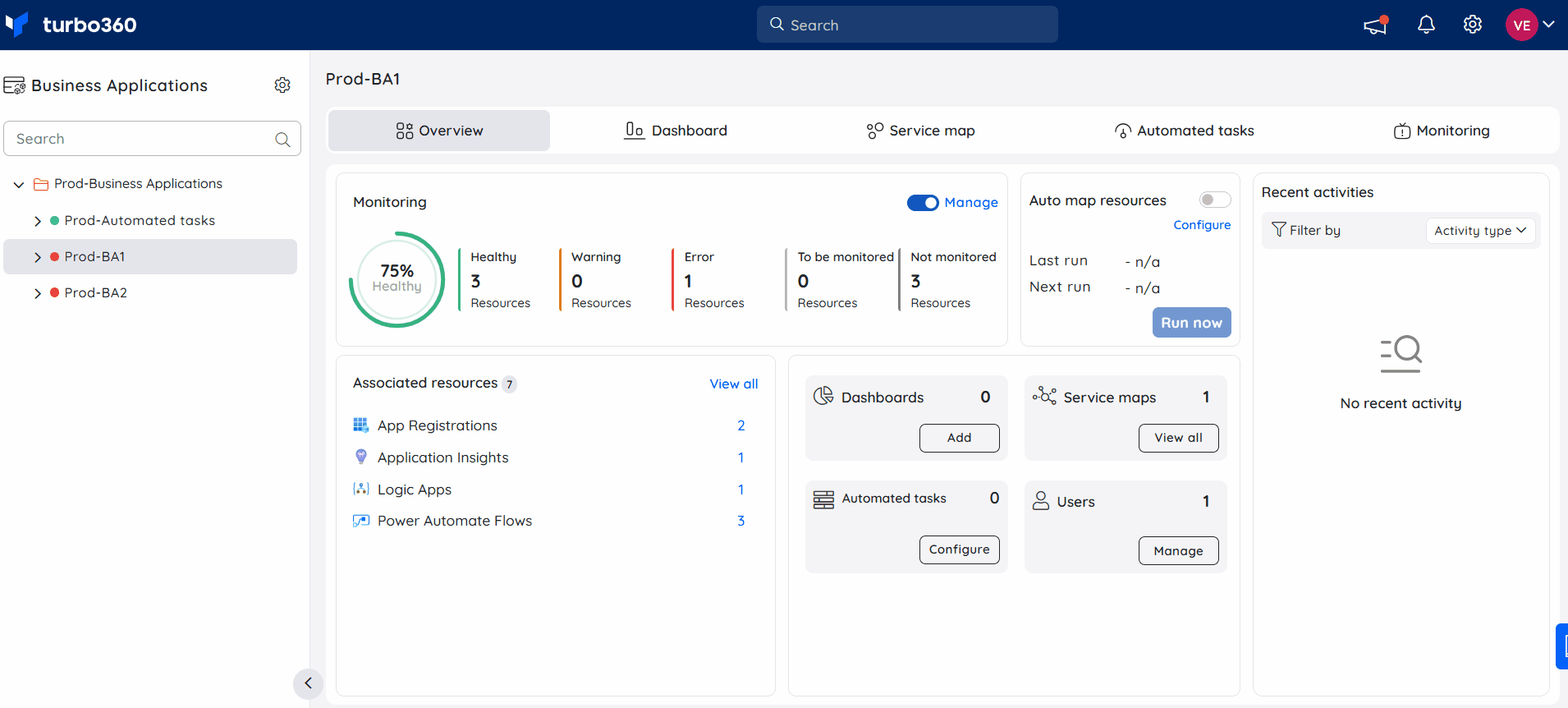Viewport: 1568px width, 708px height.
Task: Click the Service maps tile icon
Action: coord(1044,397)
